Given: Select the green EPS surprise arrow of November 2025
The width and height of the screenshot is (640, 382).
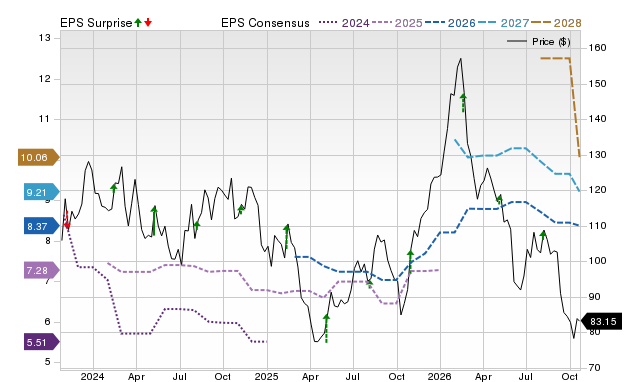Looking at the screenshot, I should [410, 261].
